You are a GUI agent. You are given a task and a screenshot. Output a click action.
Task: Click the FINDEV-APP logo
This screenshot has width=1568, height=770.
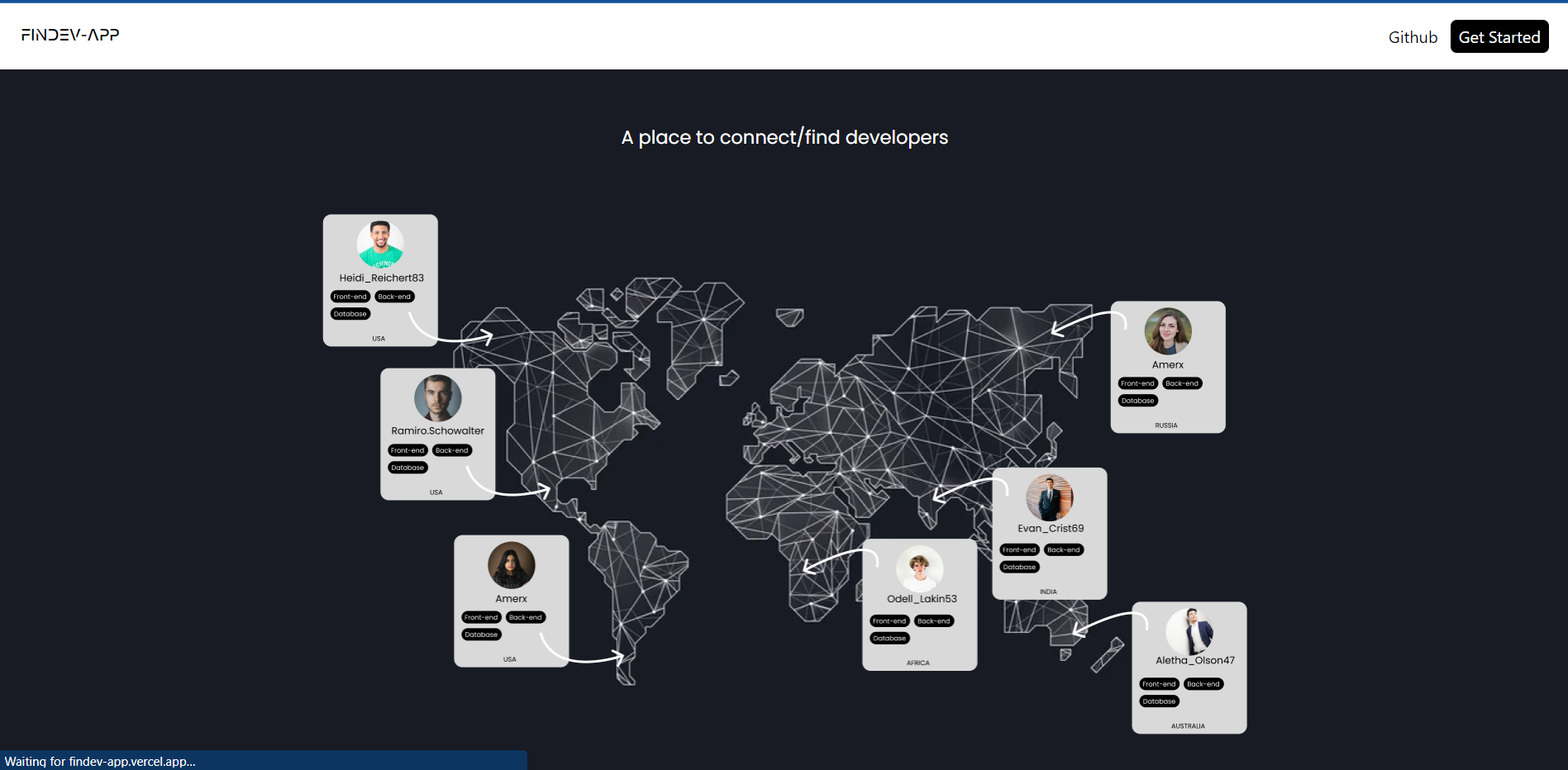coord(69,35)
